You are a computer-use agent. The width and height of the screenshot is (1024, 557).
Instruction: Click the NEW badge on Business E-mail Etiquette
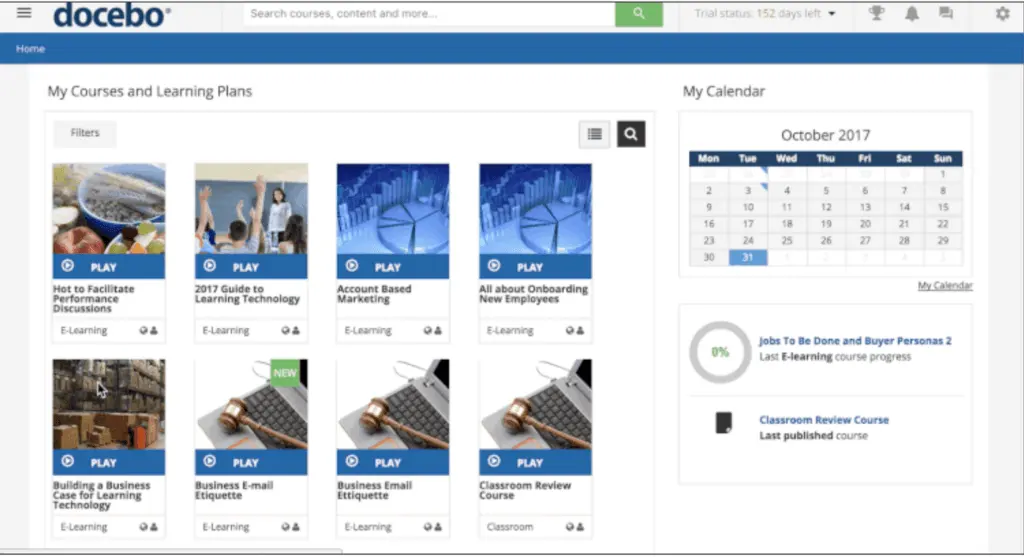285,373
